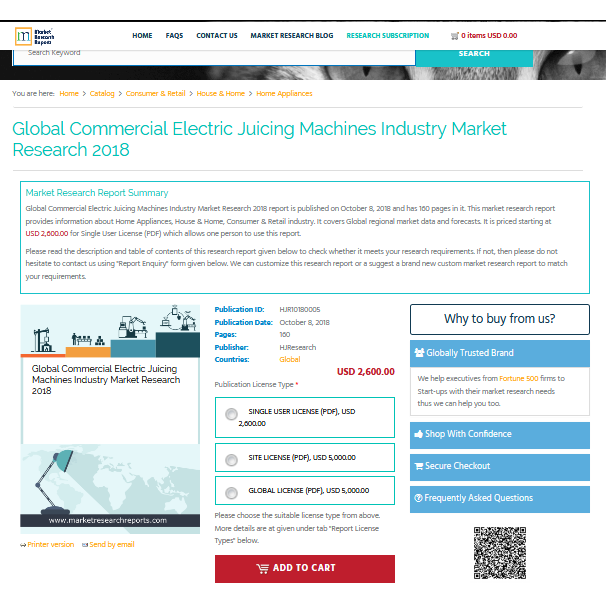This screenshot has width=606, height=593.
Task: Click the USD 2,600.00 price in summary
Action: (x=47, y=233)
